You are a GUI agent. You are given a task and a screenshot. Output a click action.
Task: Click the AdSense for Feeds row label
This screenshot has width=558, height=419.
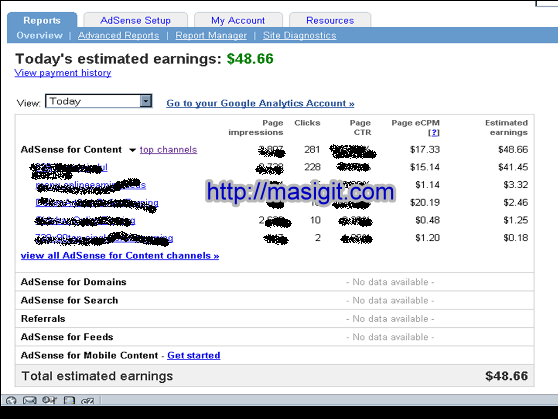[x=67, y=337]
